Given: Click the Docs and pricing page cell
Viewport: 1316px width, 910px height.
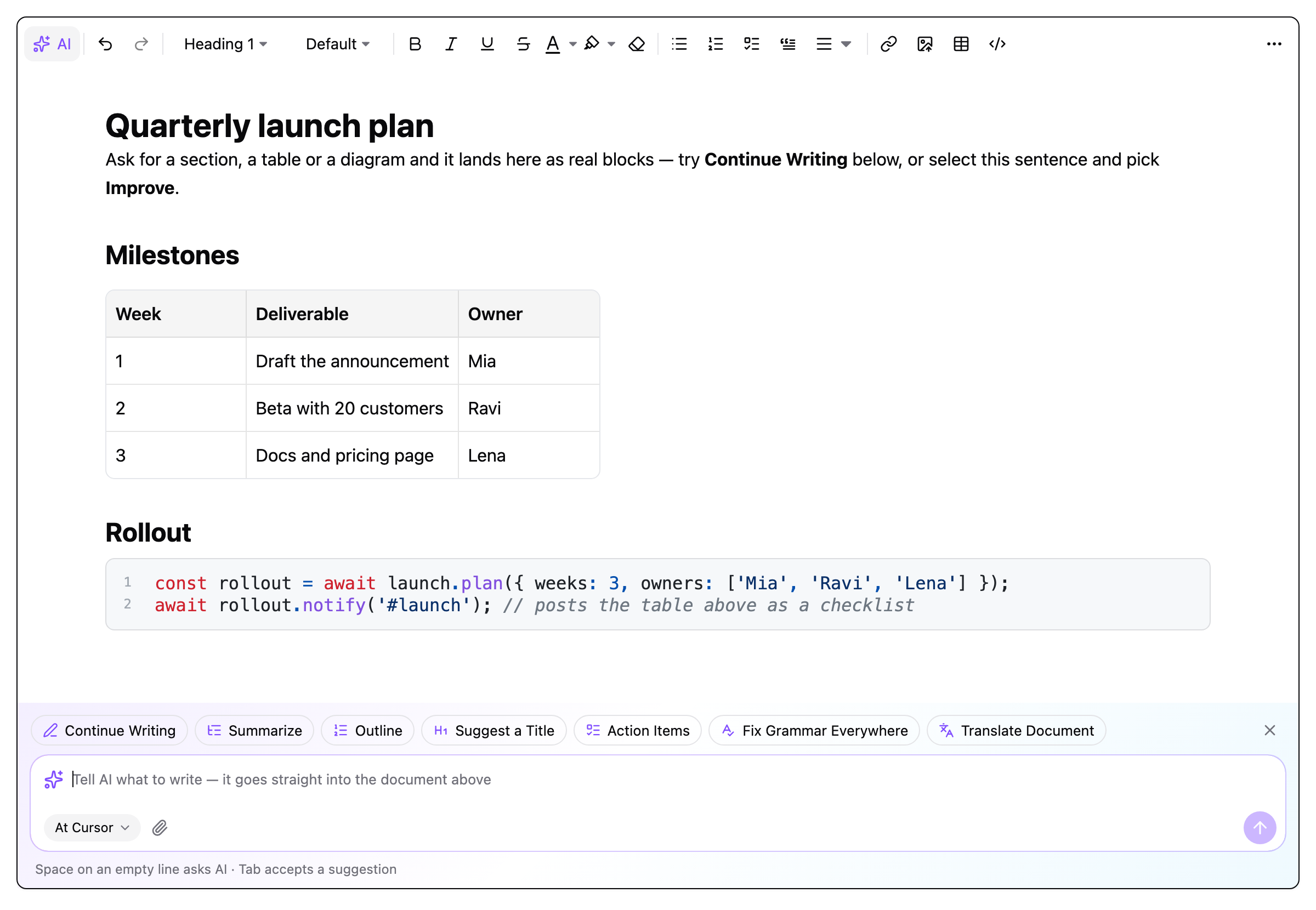Looking at the screenshot, I should click(352, 456).
